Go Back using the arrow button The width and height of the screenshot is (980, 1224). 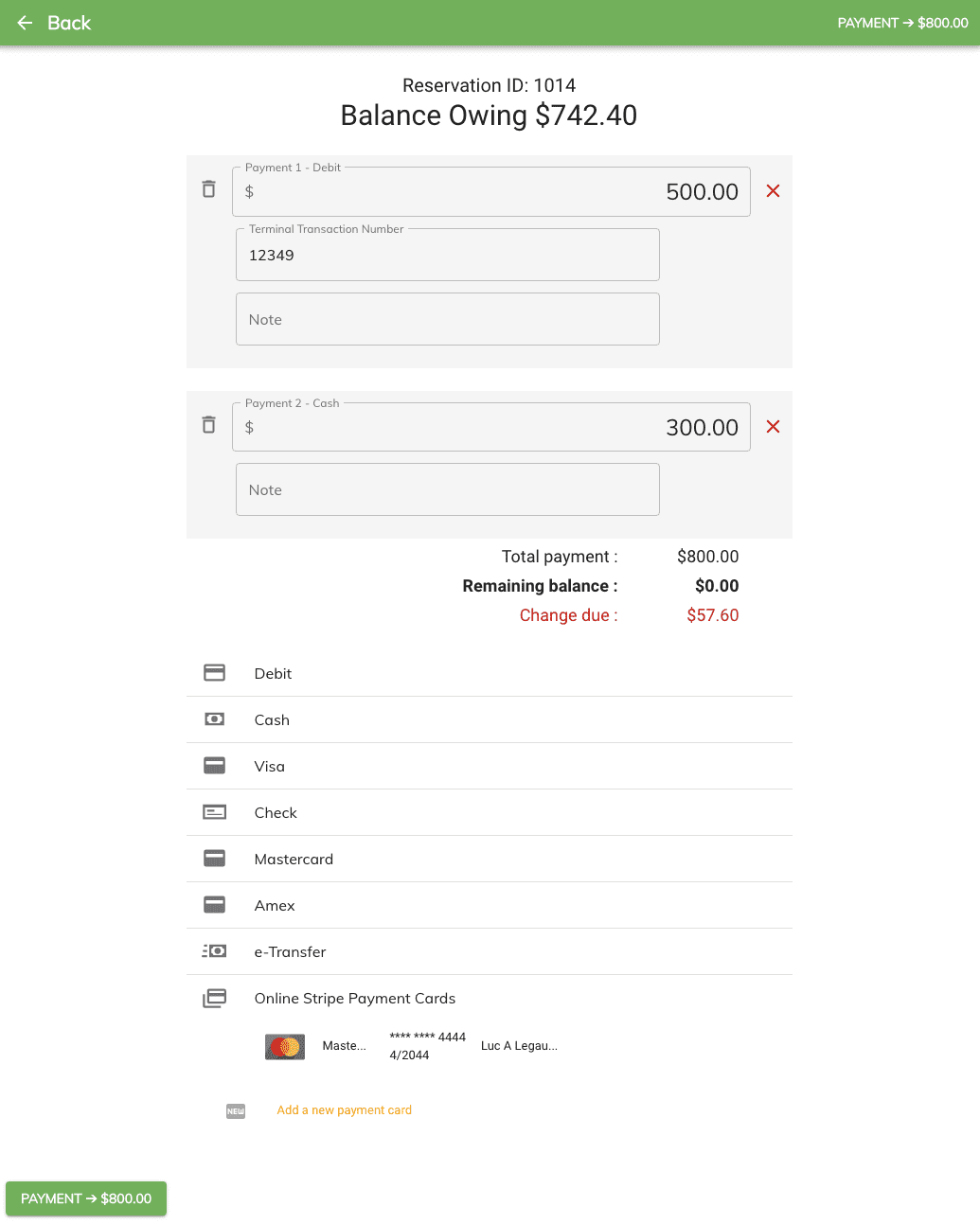(54, 23)
